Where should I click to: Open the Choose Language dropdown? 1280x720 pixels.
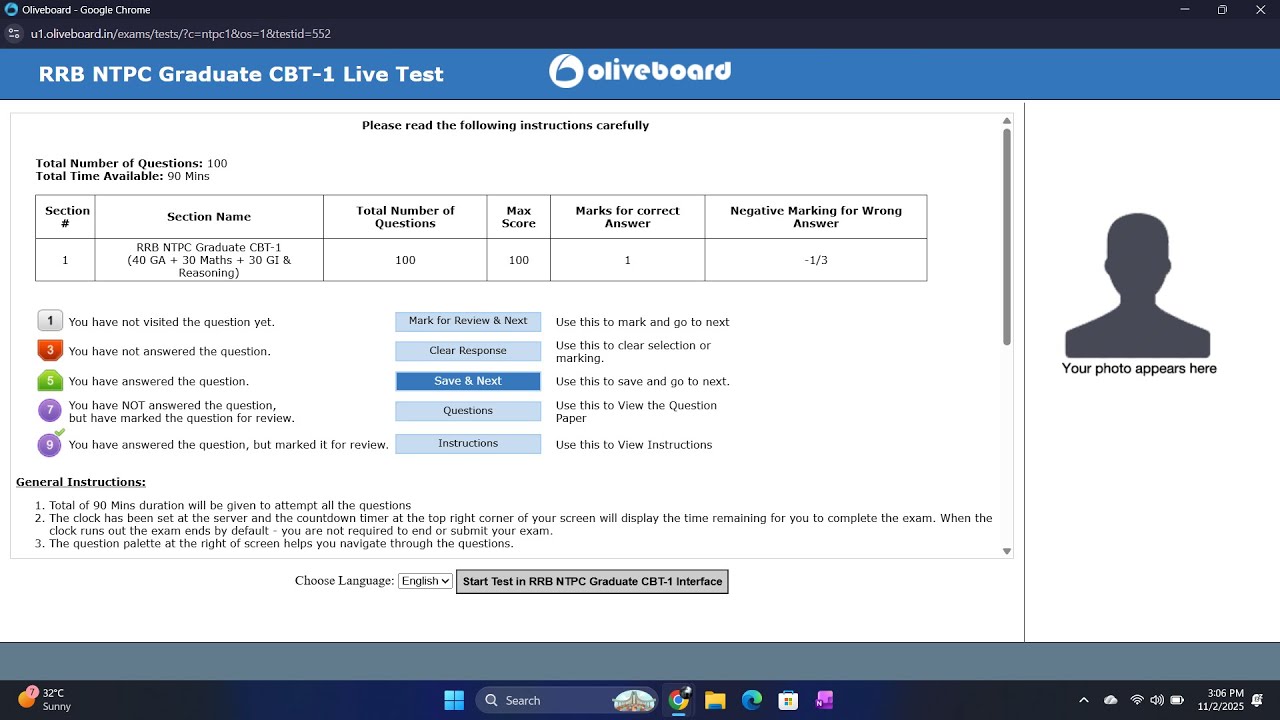tap(425, 581)
